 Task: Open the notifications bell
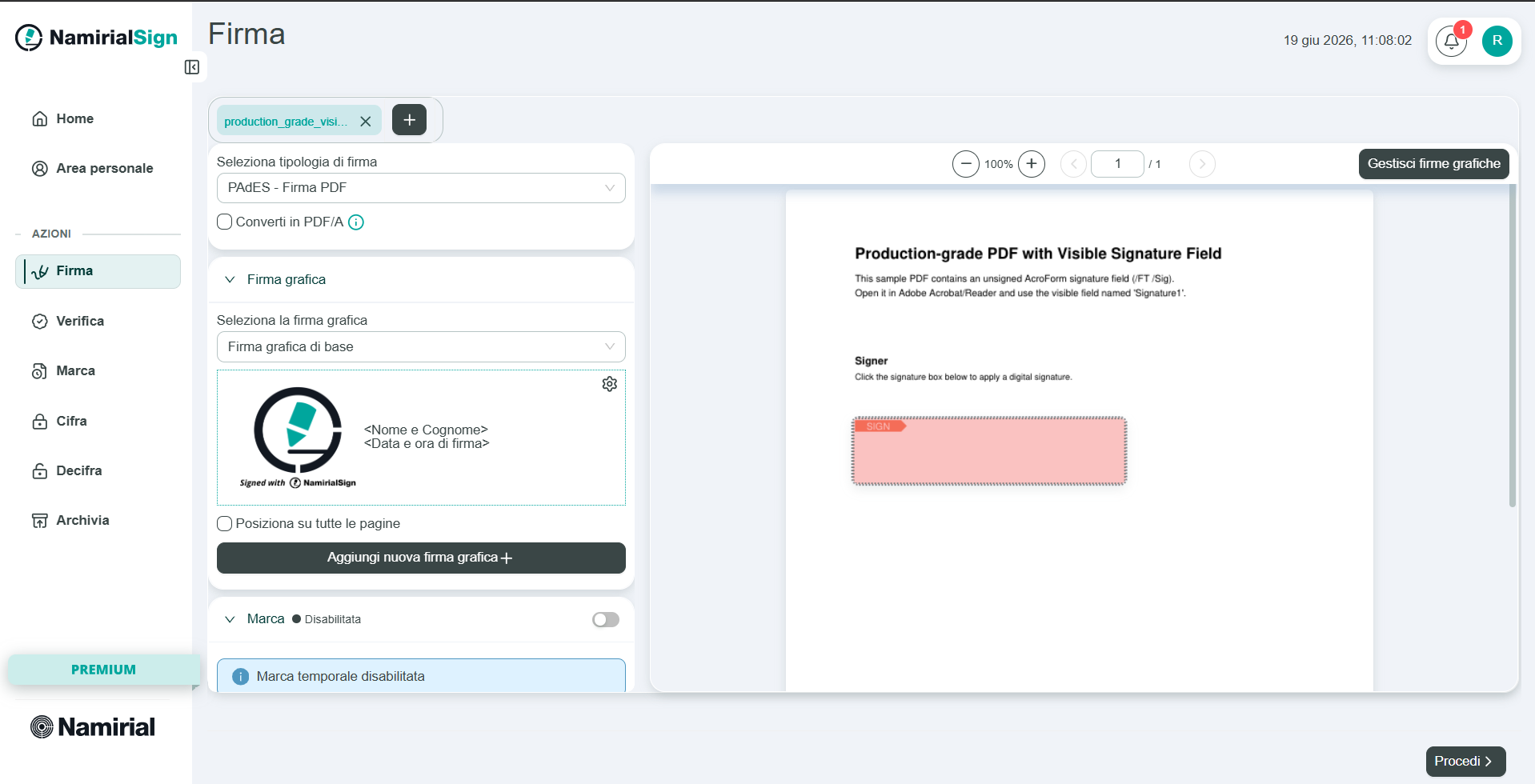1451,41
